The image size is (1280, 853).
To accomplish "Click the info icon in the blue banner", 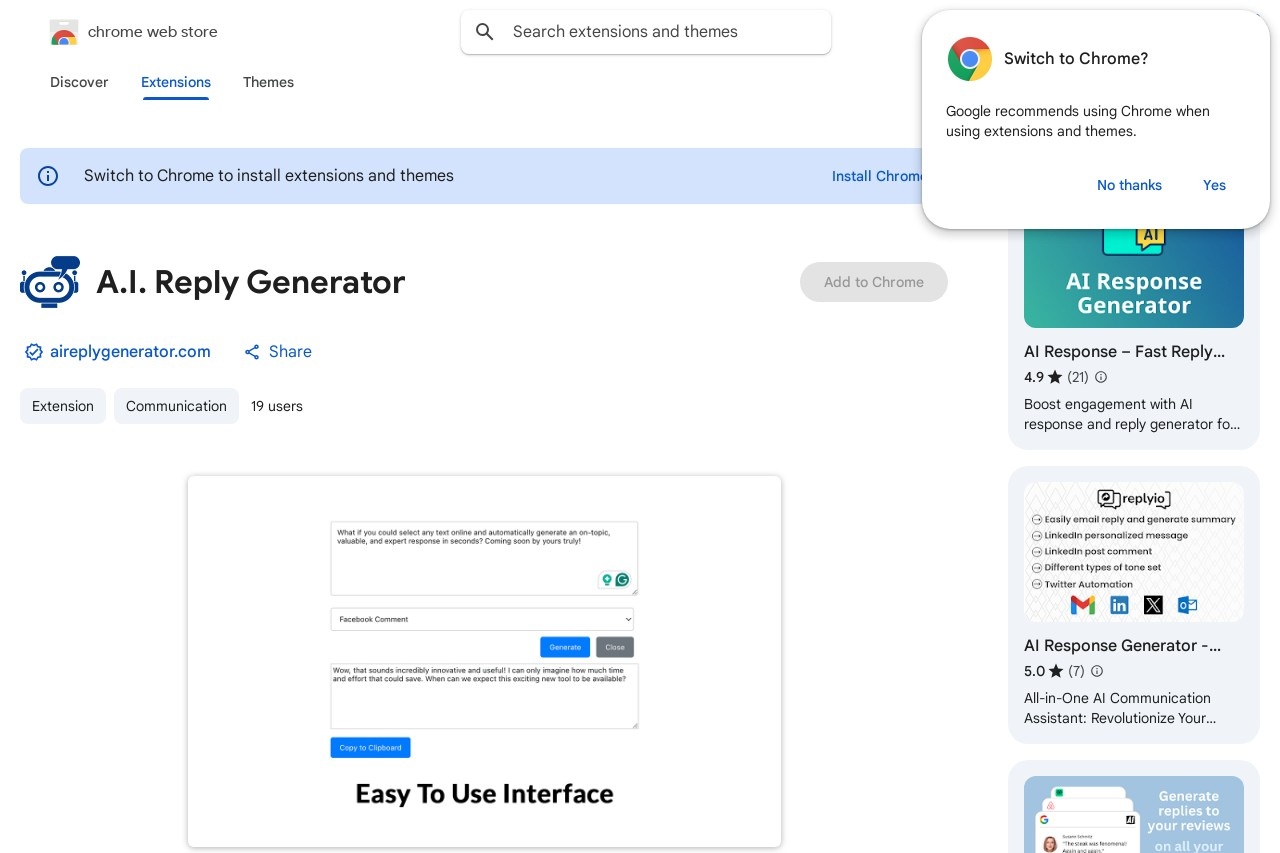I will coord(48,176).
